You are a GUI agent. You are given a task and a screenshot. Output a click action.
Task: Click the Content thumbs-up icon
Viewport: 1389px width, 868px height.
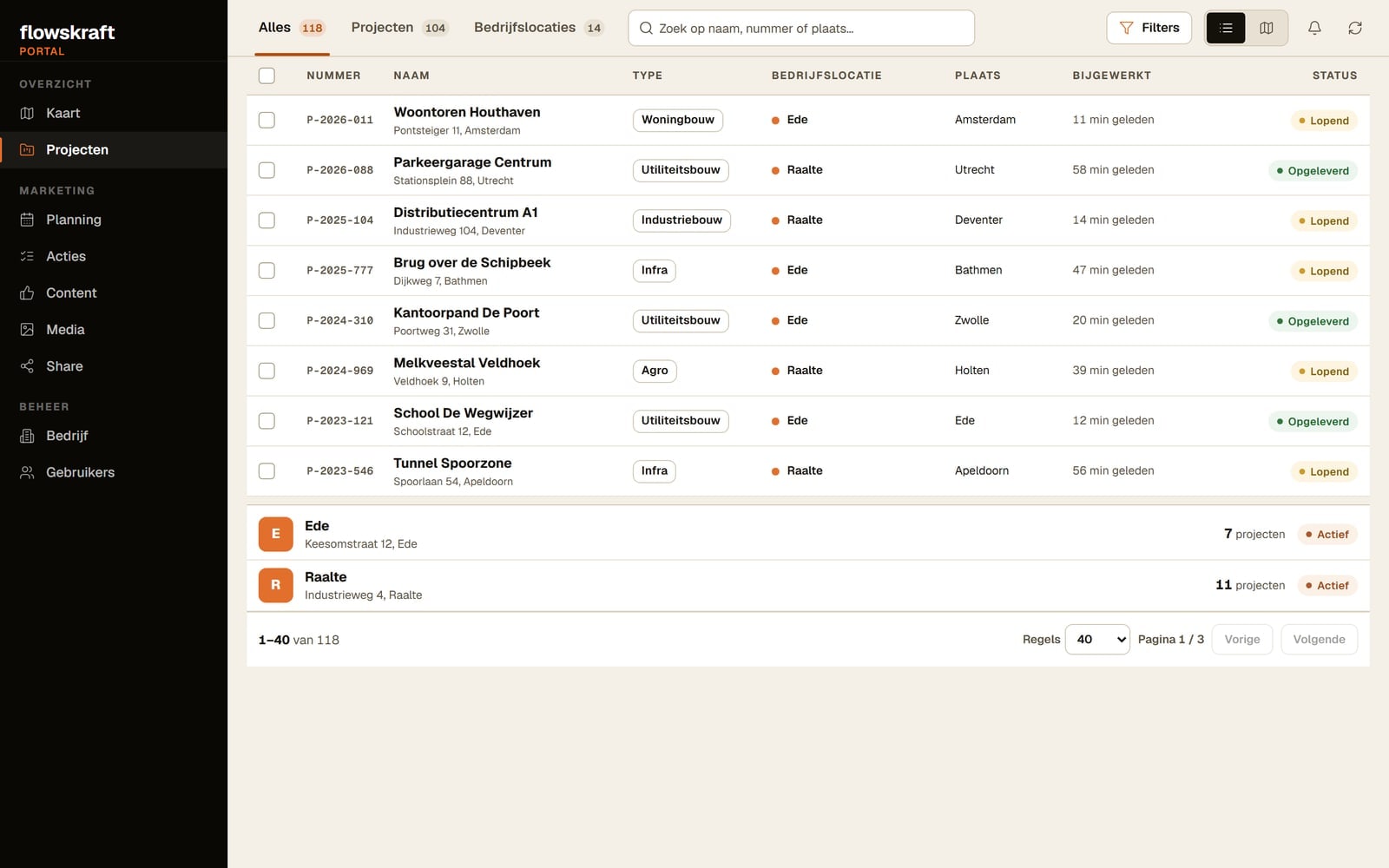tap(27, 293)
